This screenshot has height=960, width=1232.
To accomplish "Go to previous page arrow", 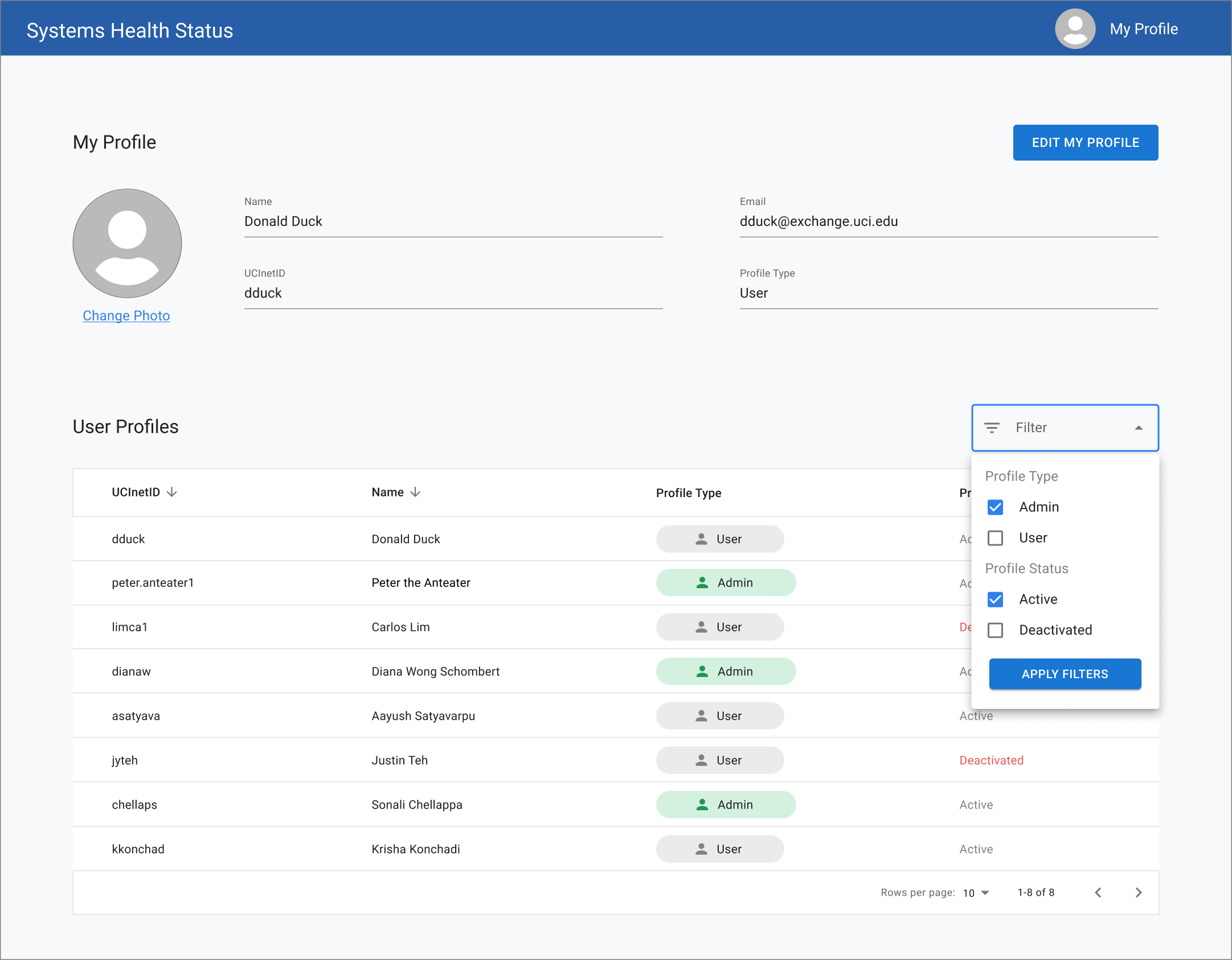I will pyautogui.click(x=1098, y=892).
